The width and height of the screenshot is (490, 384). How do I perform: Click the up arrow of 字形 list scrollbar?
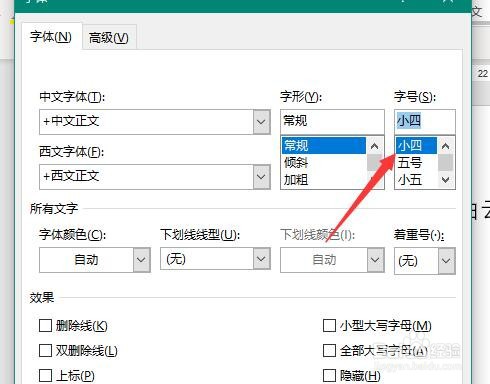pos(375,146)
